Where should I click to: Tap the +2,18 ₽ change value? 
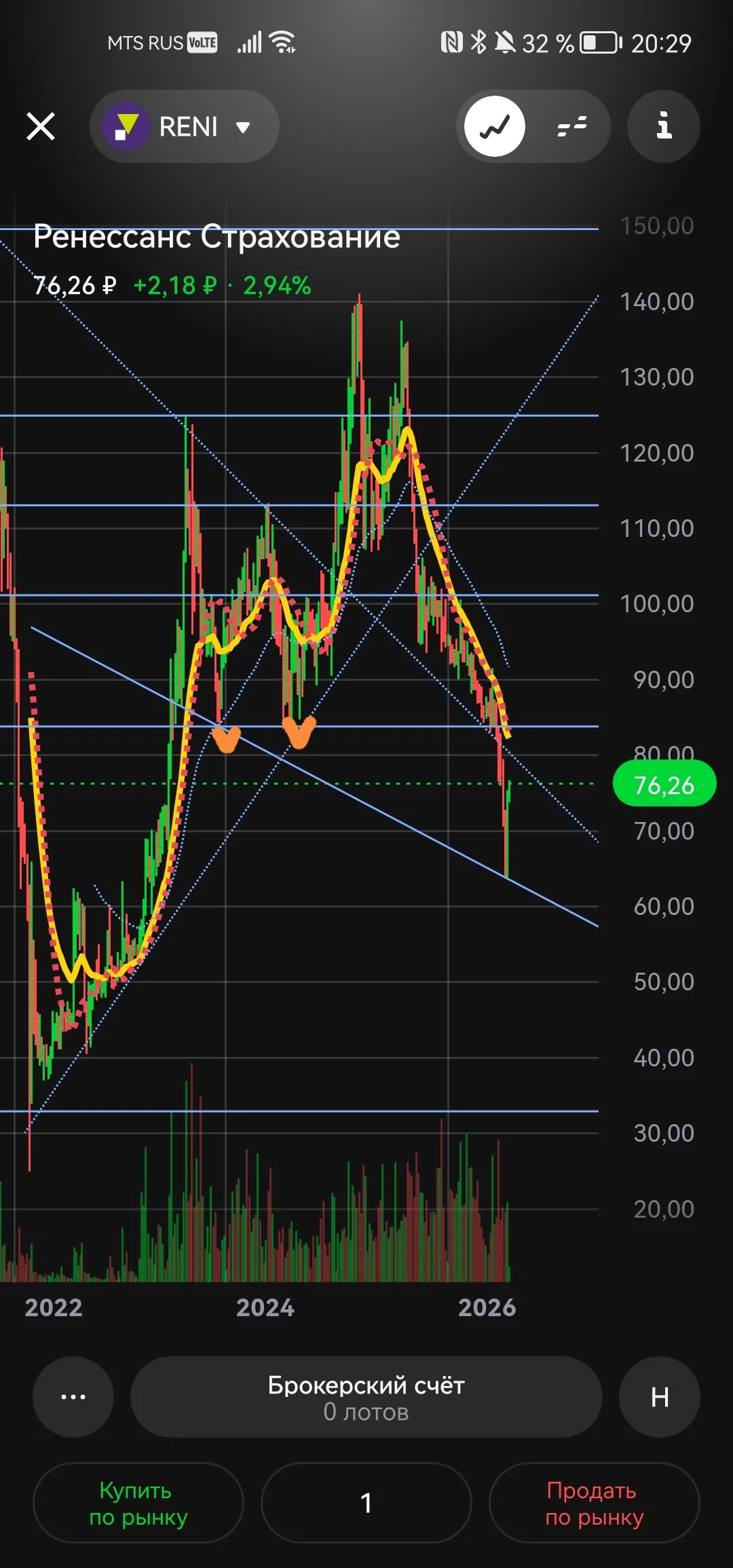click(x=175, y=286)
